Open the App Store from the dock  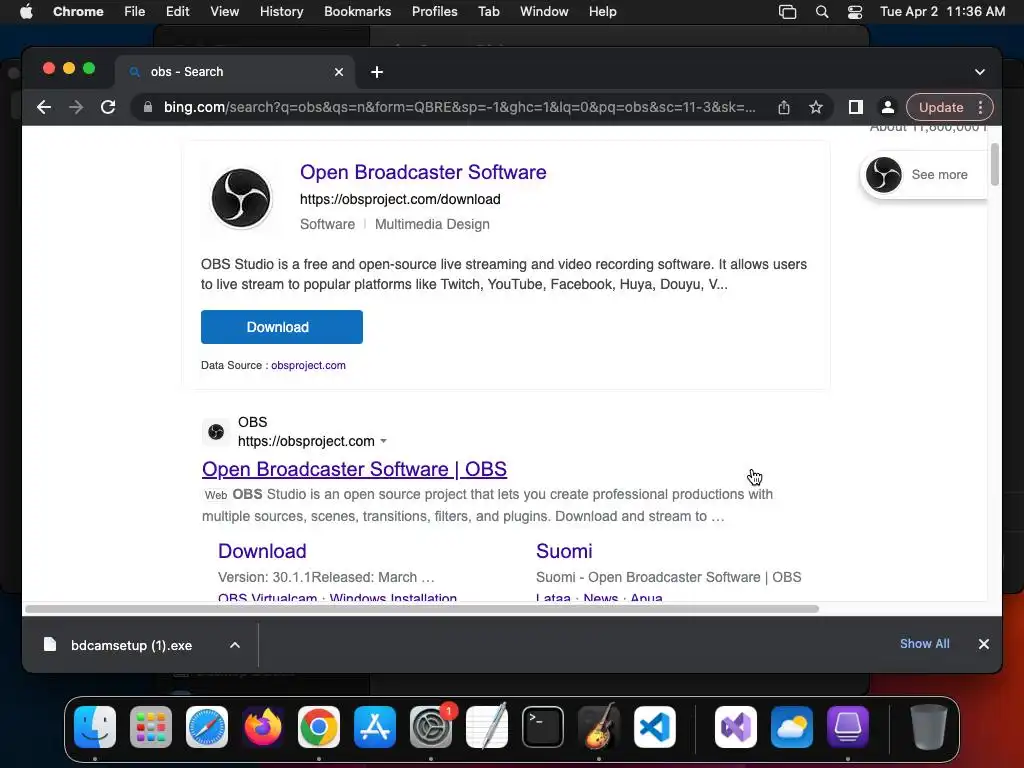pos(375,727)
